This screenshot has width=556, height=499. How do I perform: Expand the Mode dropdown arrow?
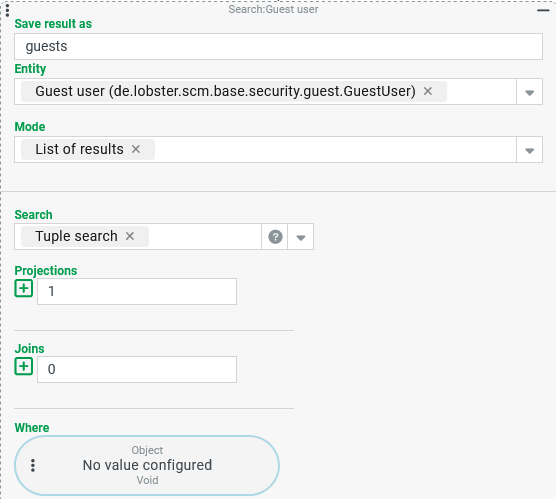point(529,150)
